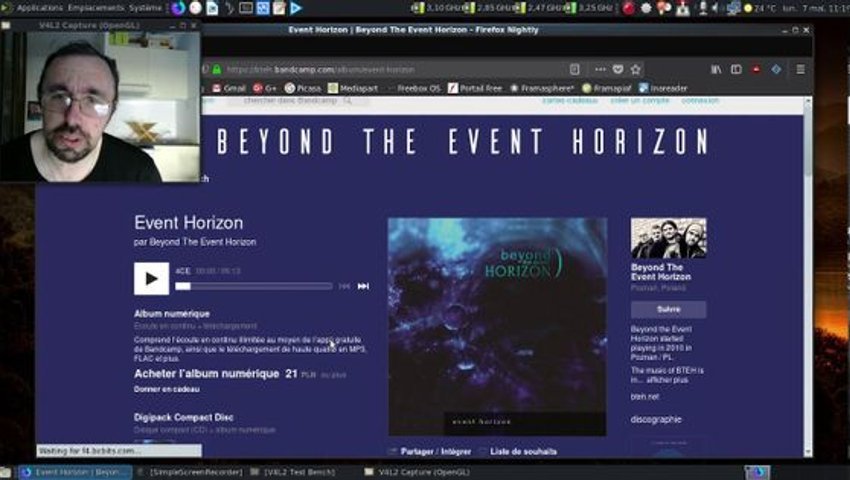This screenshot has width=850, height=480.
Task: Open the Firefox hamburger menu
Action: [800, 69]
